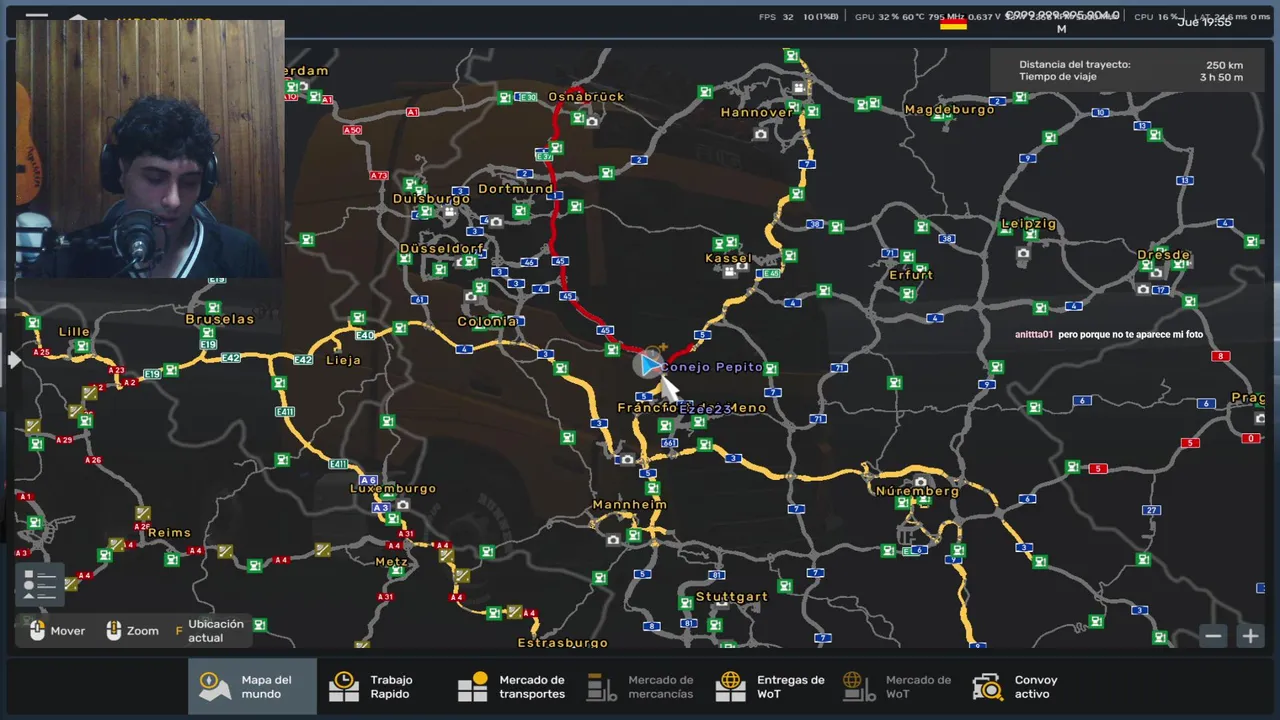Click the Zoom mouse hint
The image size is (1280, 720).
point(132,631)
